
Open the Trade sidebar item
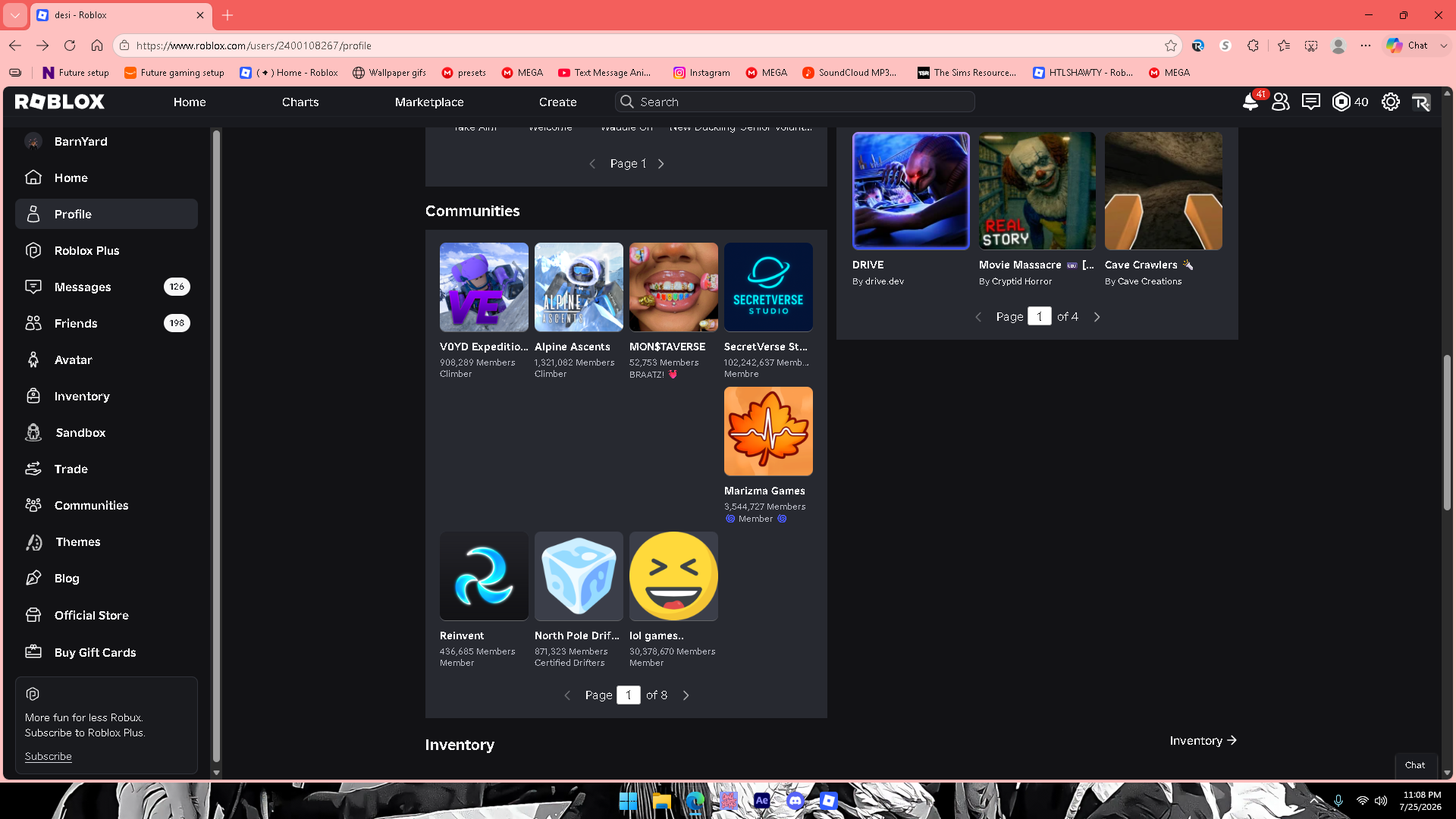pos(106,469)
